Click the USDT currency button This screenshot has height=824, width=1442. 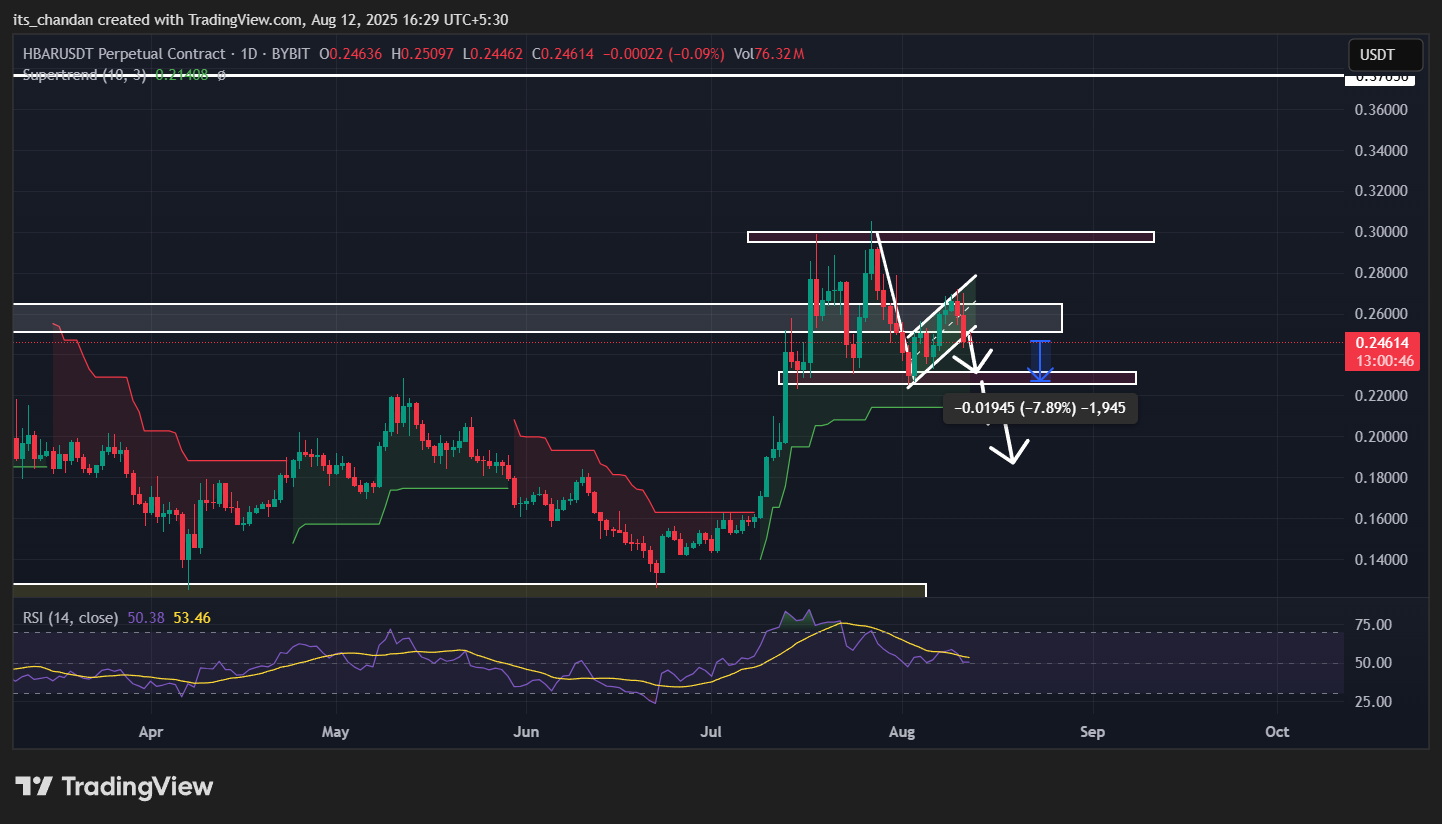(x=1385, y=55)
